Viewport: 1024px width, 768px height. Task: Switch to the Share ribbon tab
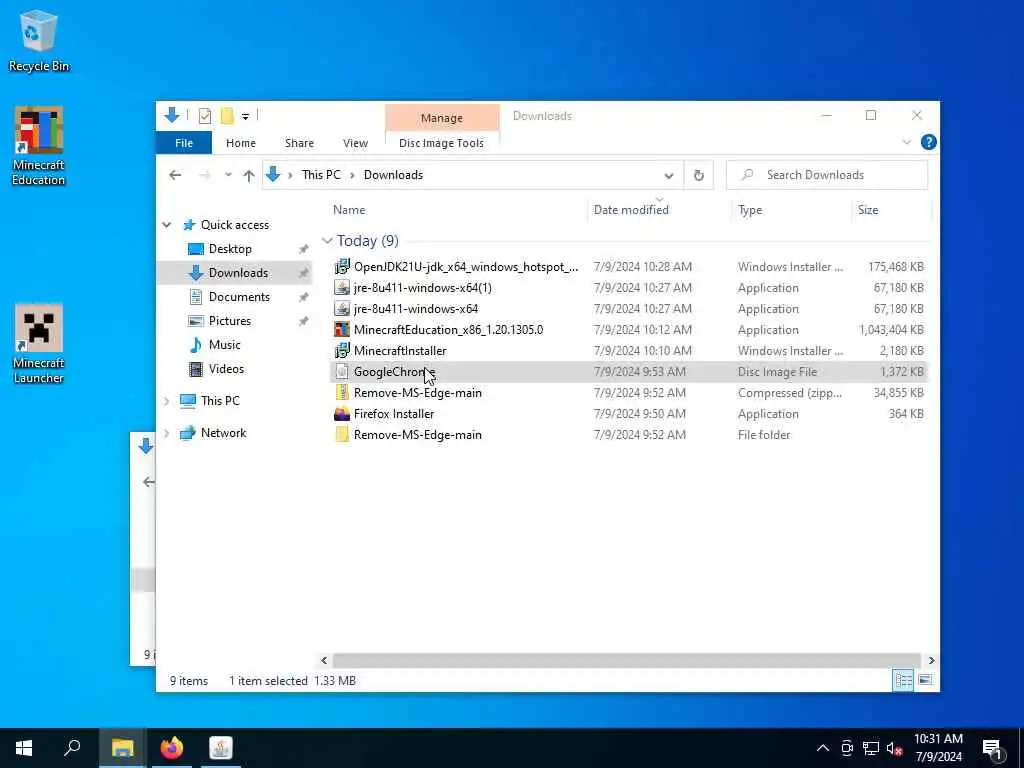click(299, 143)
